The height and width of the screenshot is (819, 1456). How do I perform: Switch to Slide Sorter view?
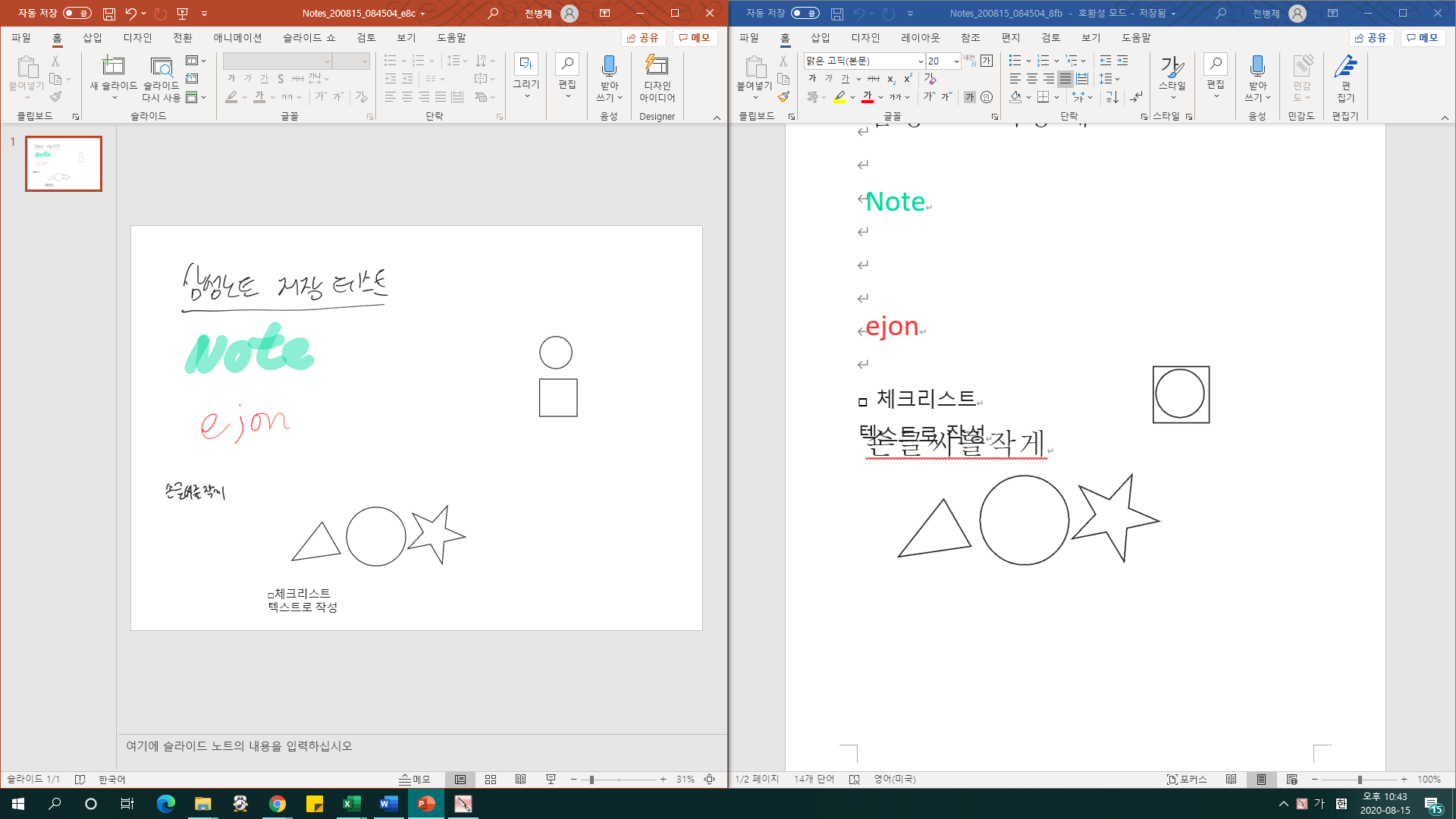coord(491,780)
